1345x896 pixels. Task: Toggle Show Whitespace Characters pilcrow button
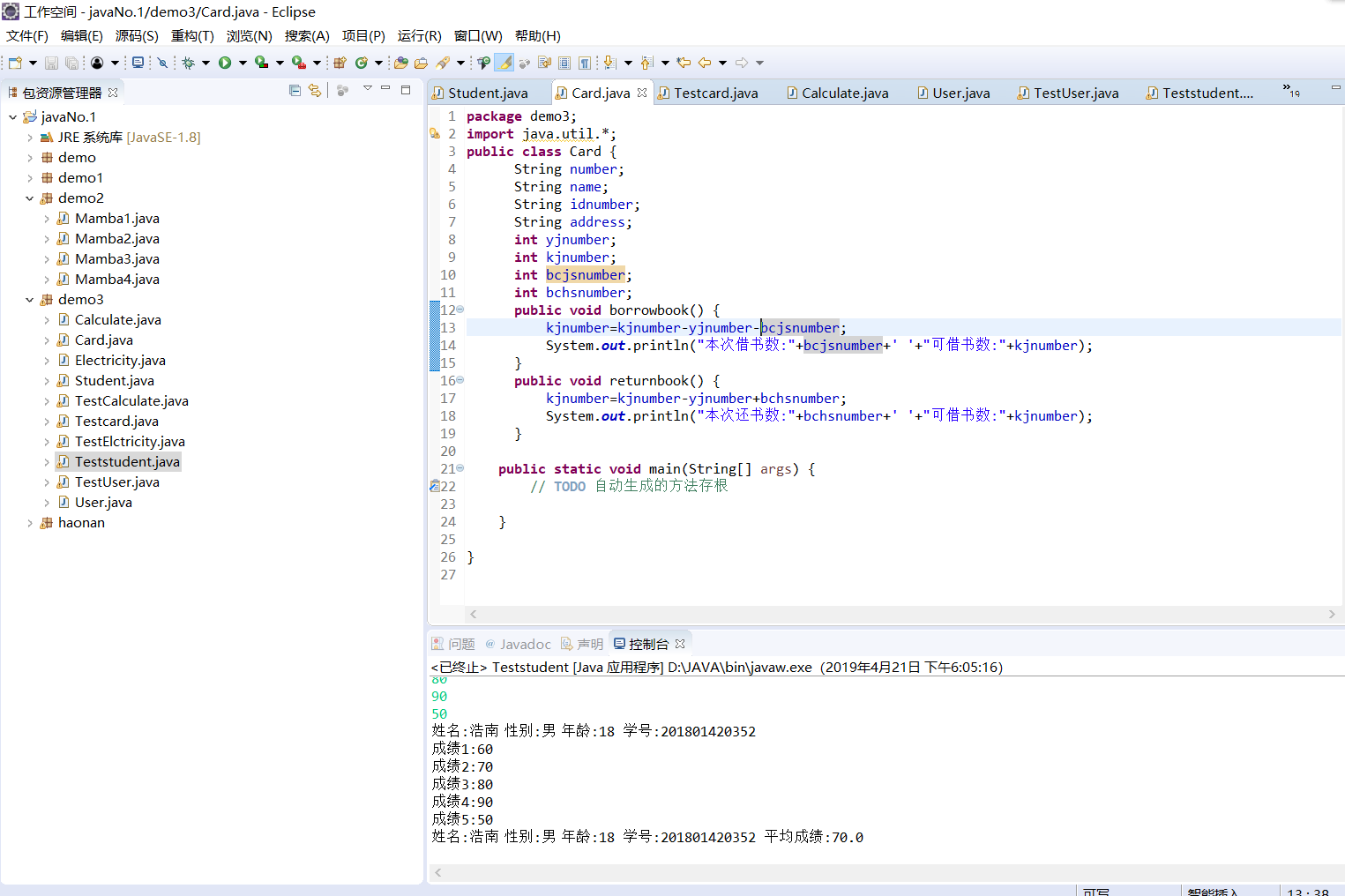tap(585, 63)
